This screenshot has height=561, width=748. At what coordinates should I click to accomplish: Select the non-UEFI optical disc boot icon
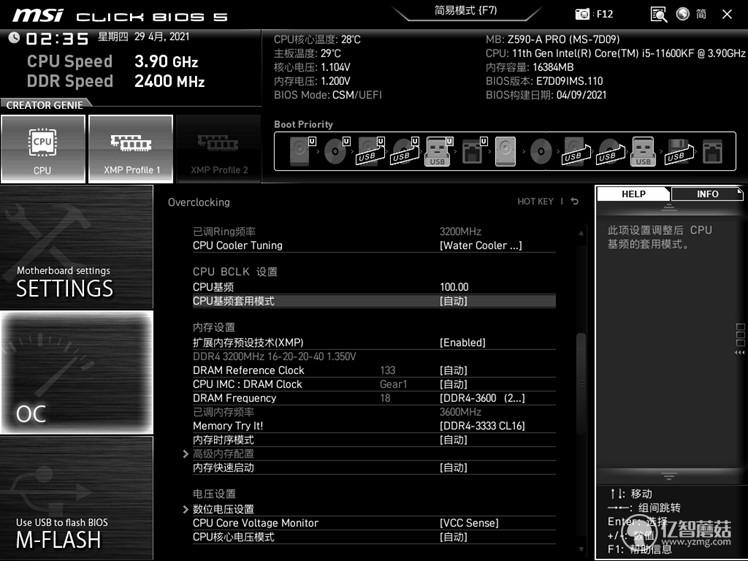click(541, 151)
